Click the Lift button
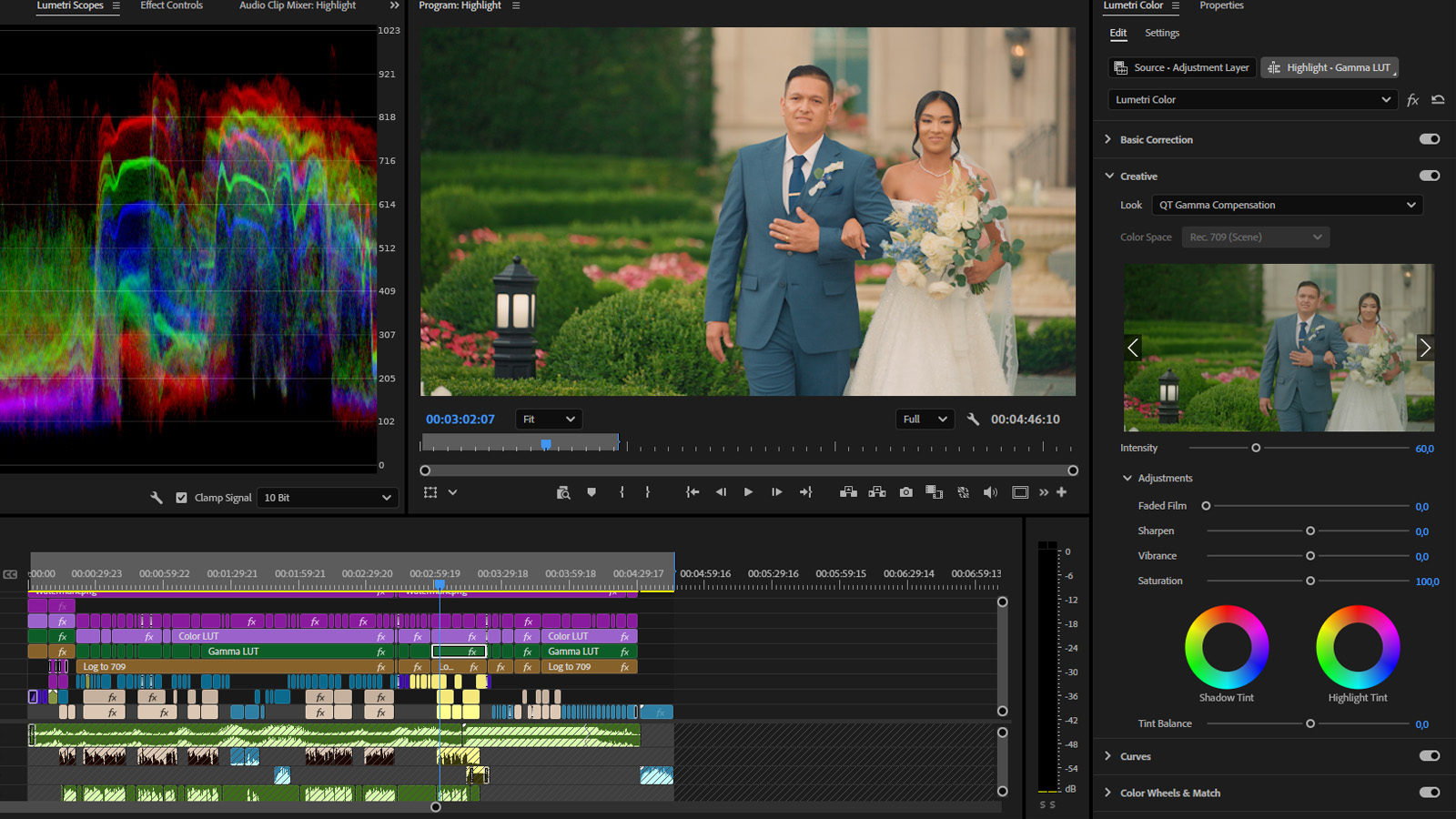The image size is (1456, 819). point(848,492)
